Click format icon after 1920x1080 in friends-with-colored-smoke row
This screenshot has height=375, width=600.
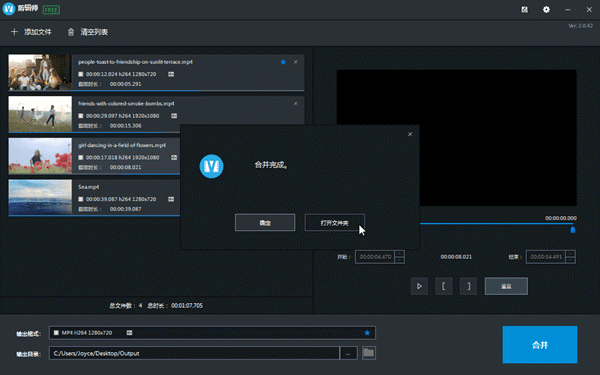tap(174, 116)
